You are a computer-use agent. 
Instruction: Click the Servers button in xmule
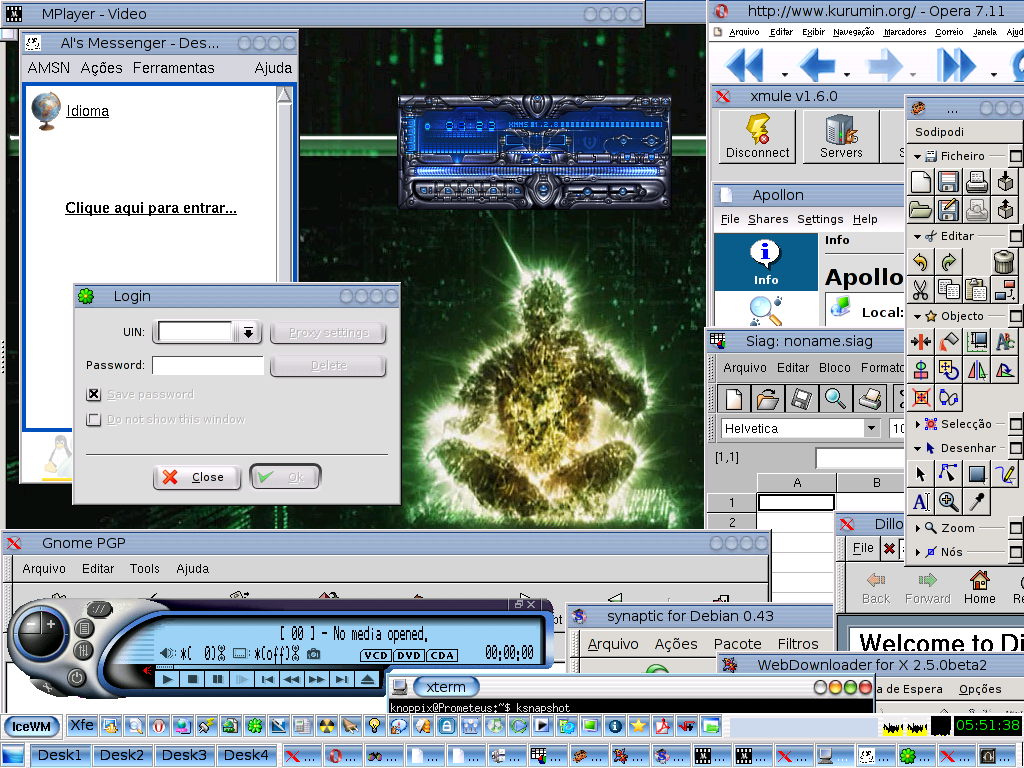click(x=841, y=136)
